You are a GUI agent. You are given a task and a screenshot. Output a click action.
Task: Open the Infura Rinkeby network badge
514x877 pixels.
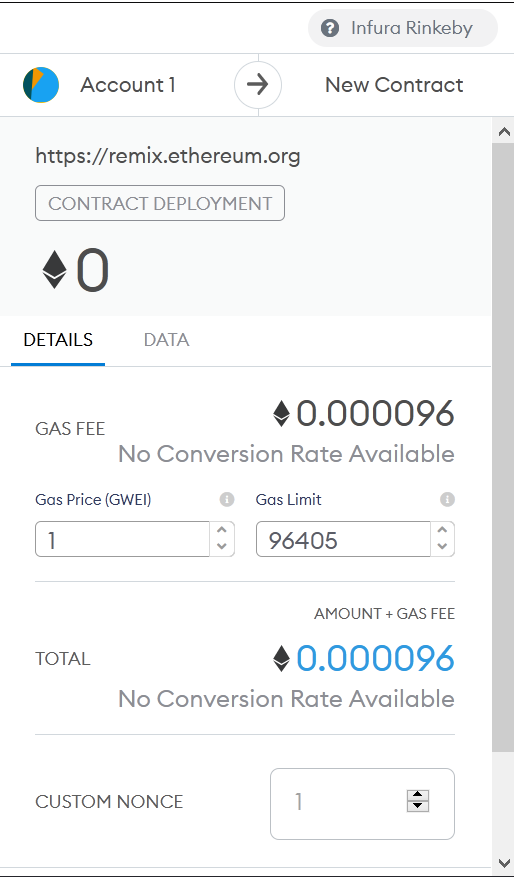click(403, 28)
